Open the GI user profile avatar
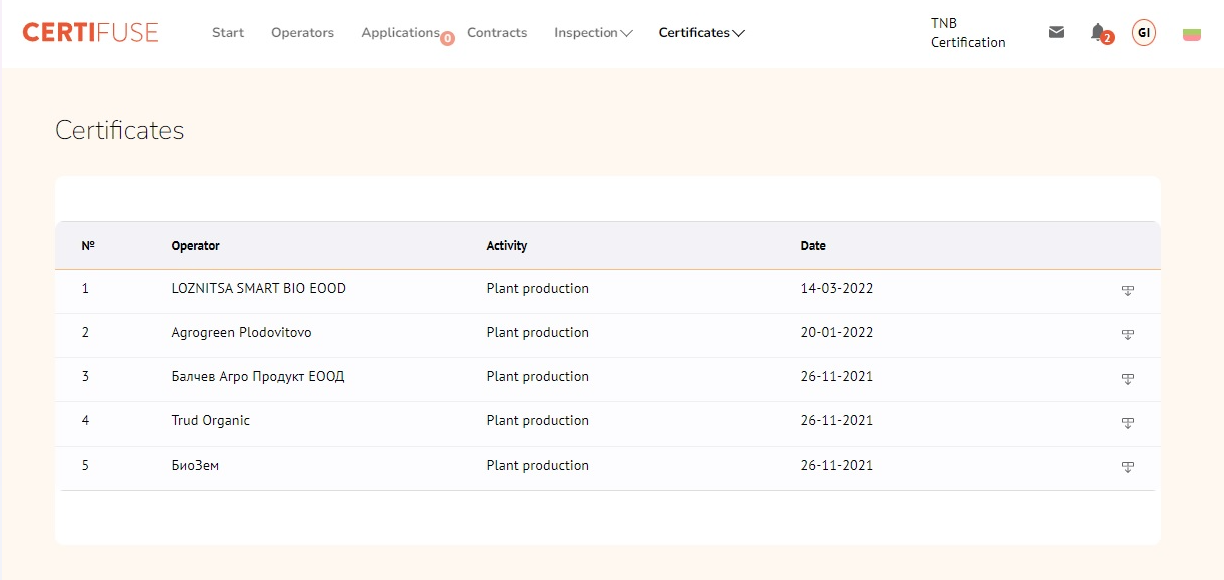The height and width of the screenshot is (580, 1224). (1143, 33)
